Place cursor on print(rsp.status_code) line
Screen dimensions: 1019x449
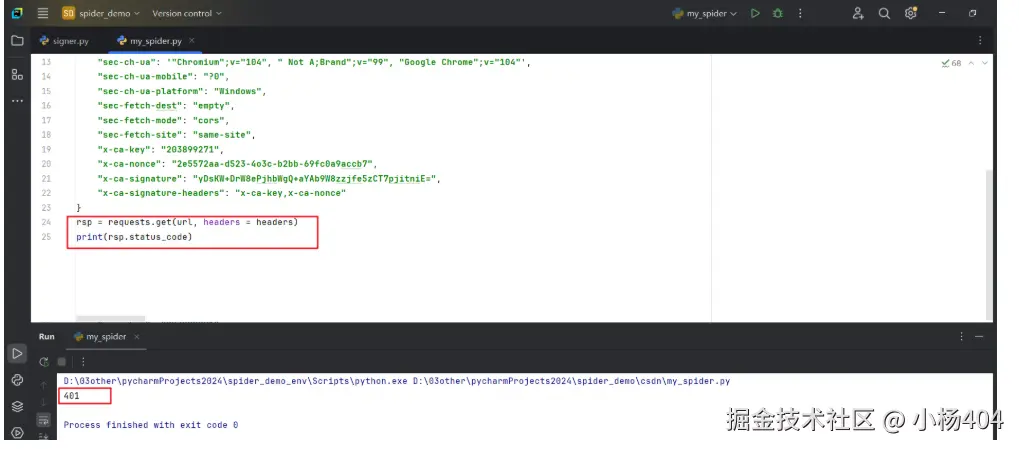pyautogui.click(x=135, y=237)
